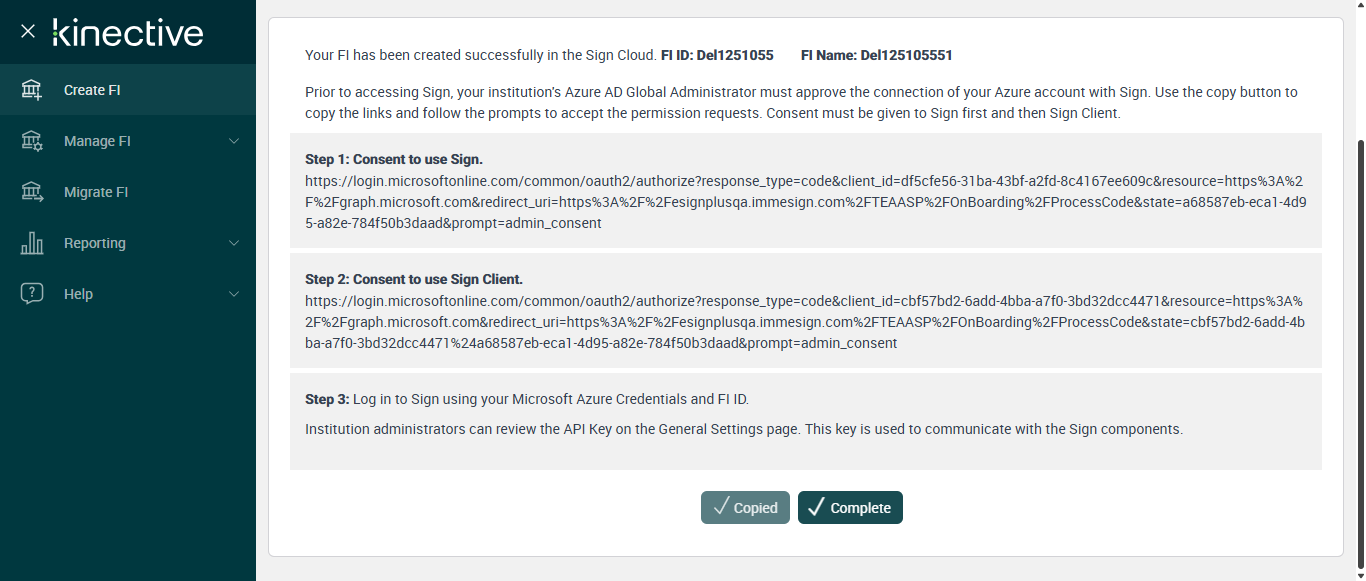
Task: Click the Reporting bar chart icon
Action: (x=32, y=243)
